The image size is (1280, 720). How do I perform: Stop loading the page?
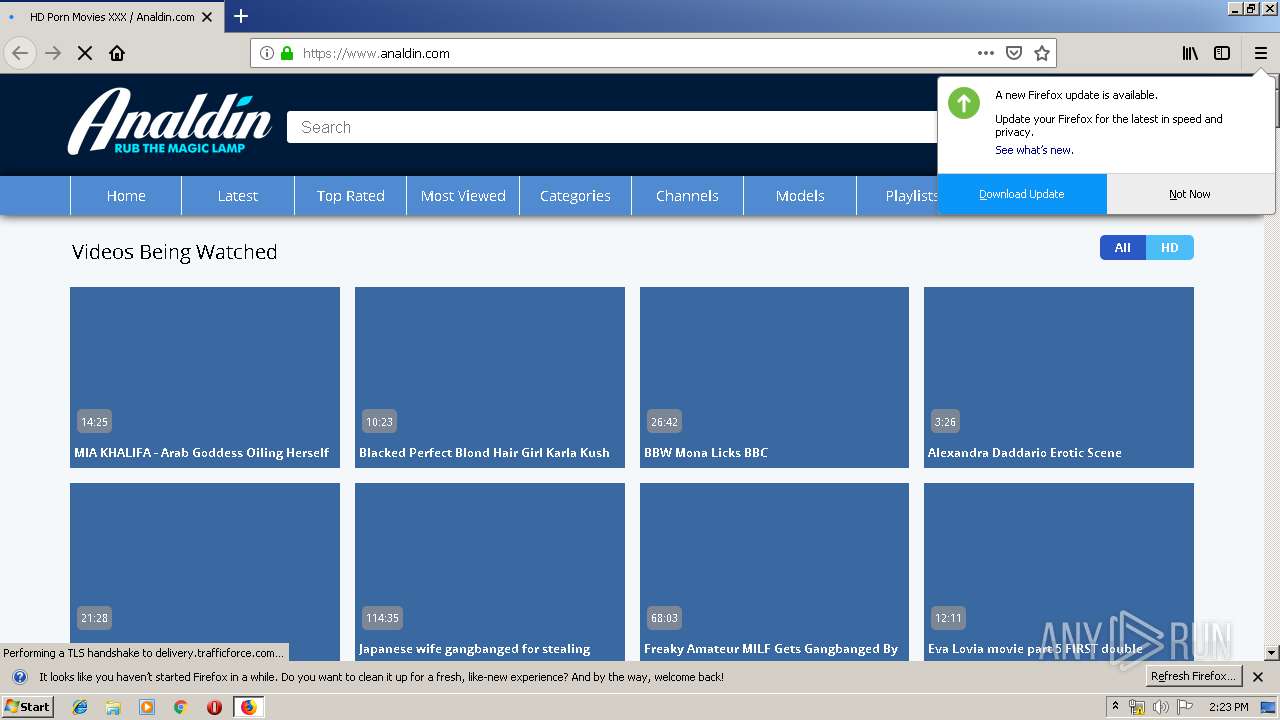click(85, 53)
